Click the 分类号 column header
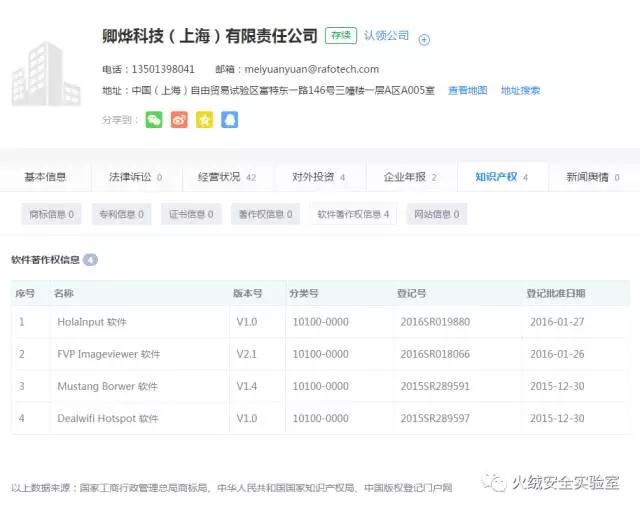This screenshot has height=511, width=640. point(304,293)
